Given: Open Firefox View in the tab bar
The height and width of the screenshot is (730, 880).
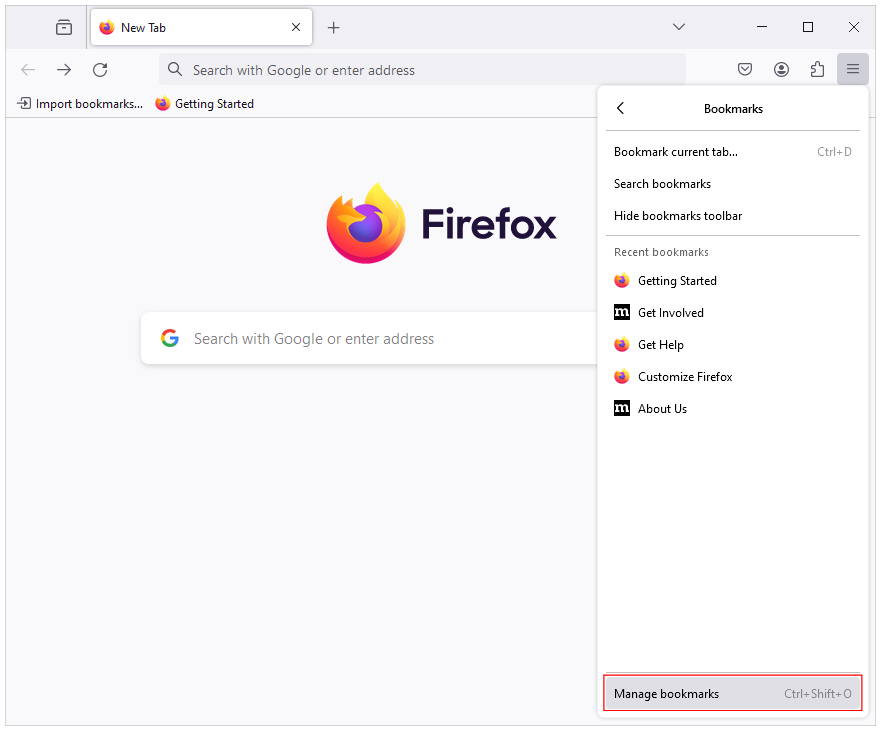Looking at the screenshot, I should [63, 27].
